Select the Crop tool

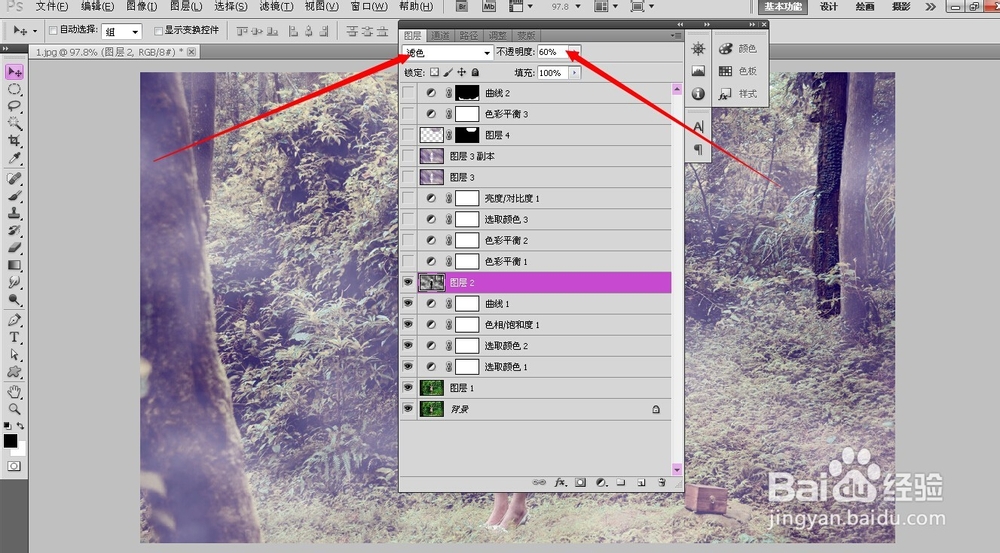coord(14,140)
